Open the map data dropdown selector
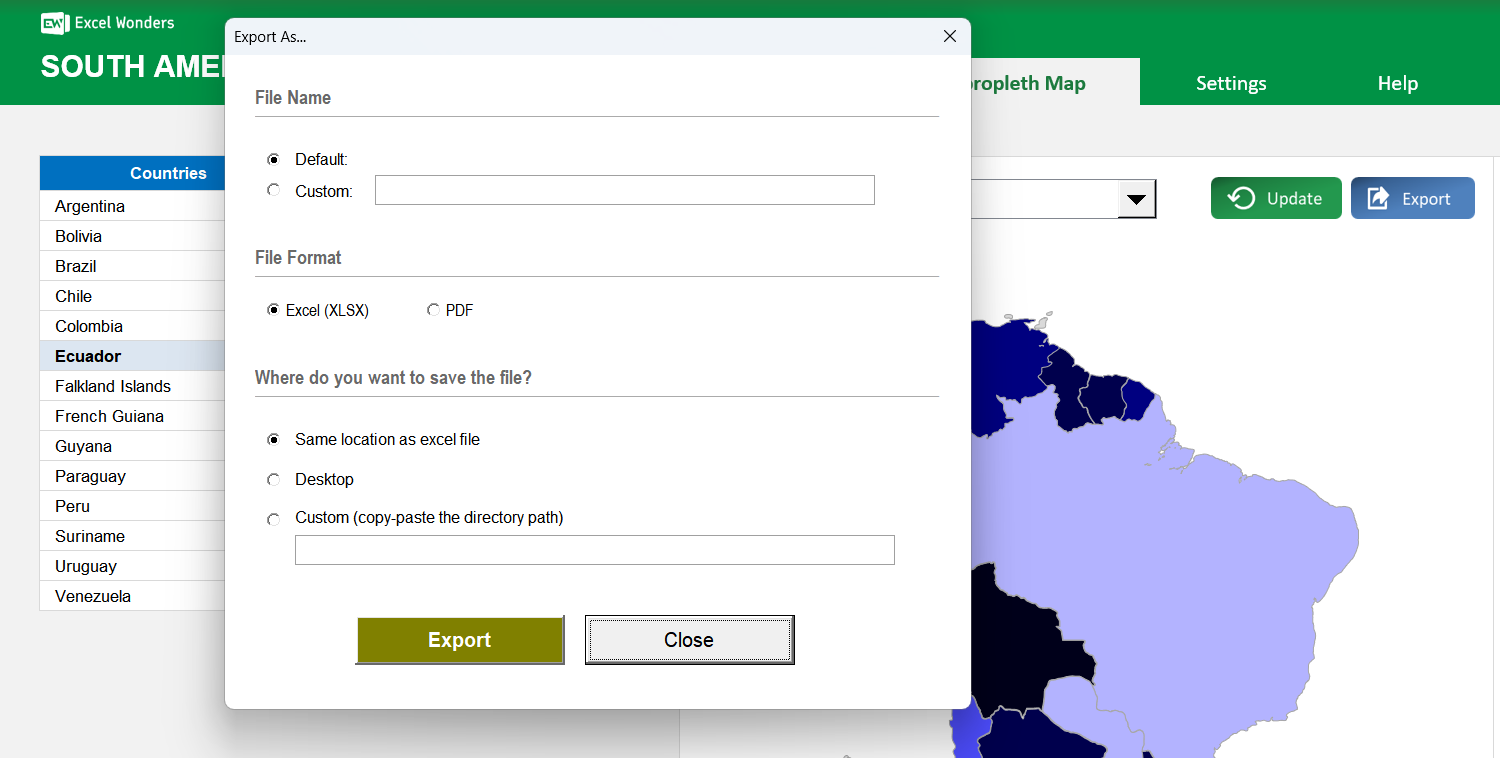Image resolution: width=1500 pixels, height=758 pixels. coord(1137,198)
